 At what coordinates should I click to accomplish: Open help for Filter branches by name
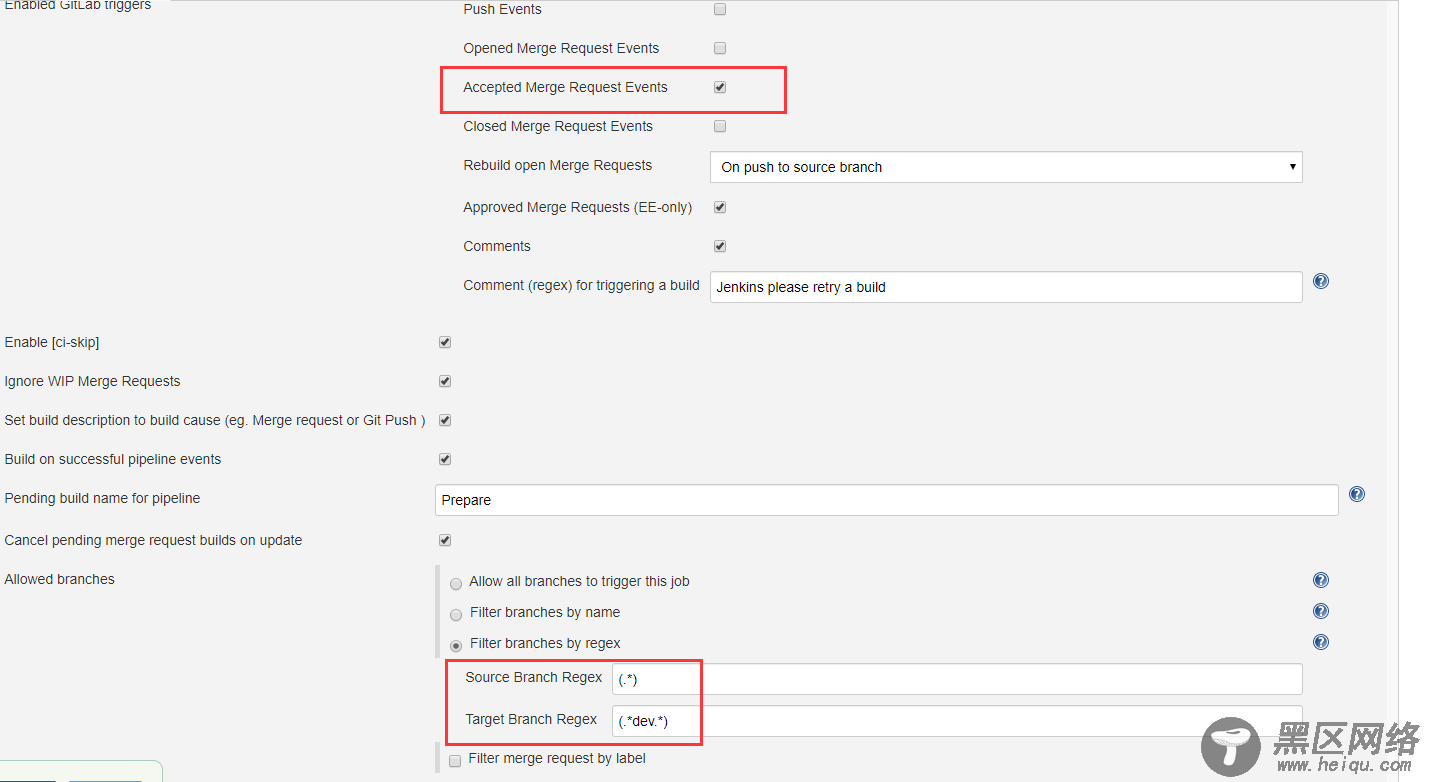(x=1320, y=611)
